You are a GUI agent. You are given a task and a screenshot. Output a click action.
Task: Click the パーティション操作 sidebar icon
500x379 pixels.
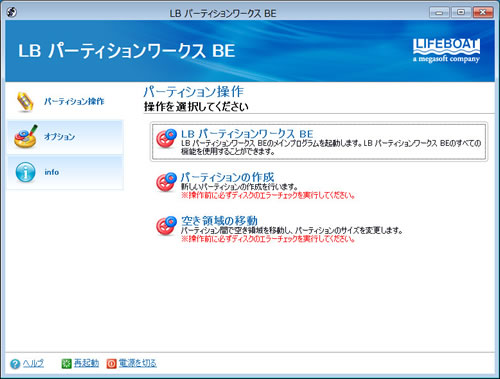25,102
